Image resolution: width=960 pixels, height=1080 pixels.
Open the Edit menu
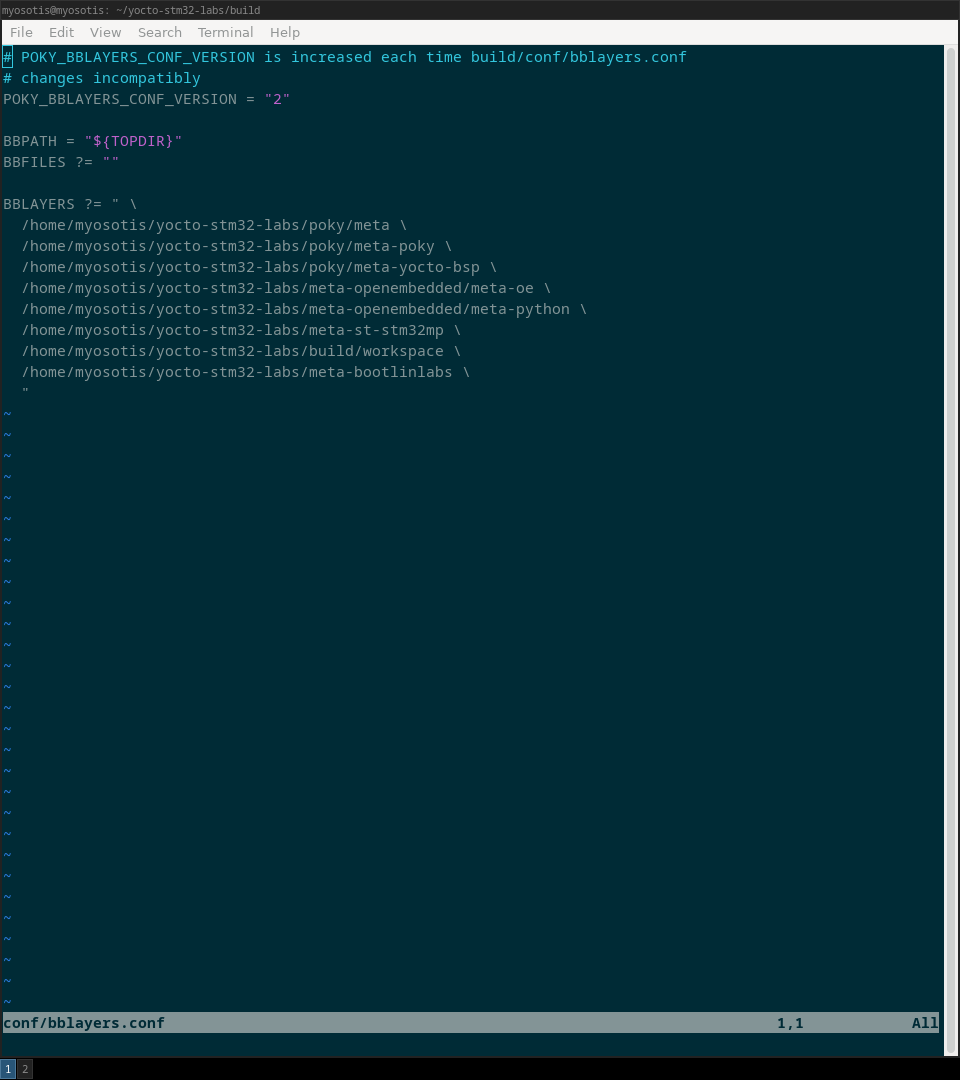[x=61, y=32]
